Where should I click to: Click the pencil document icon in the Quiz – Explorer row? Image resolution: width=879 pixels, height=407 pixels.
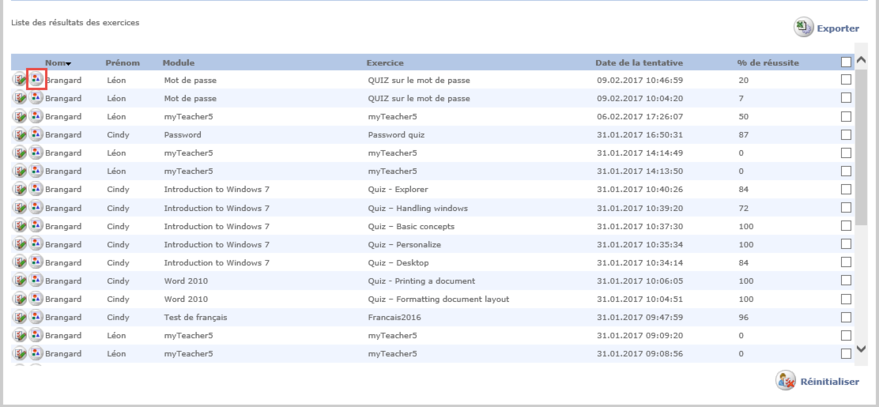20,189
